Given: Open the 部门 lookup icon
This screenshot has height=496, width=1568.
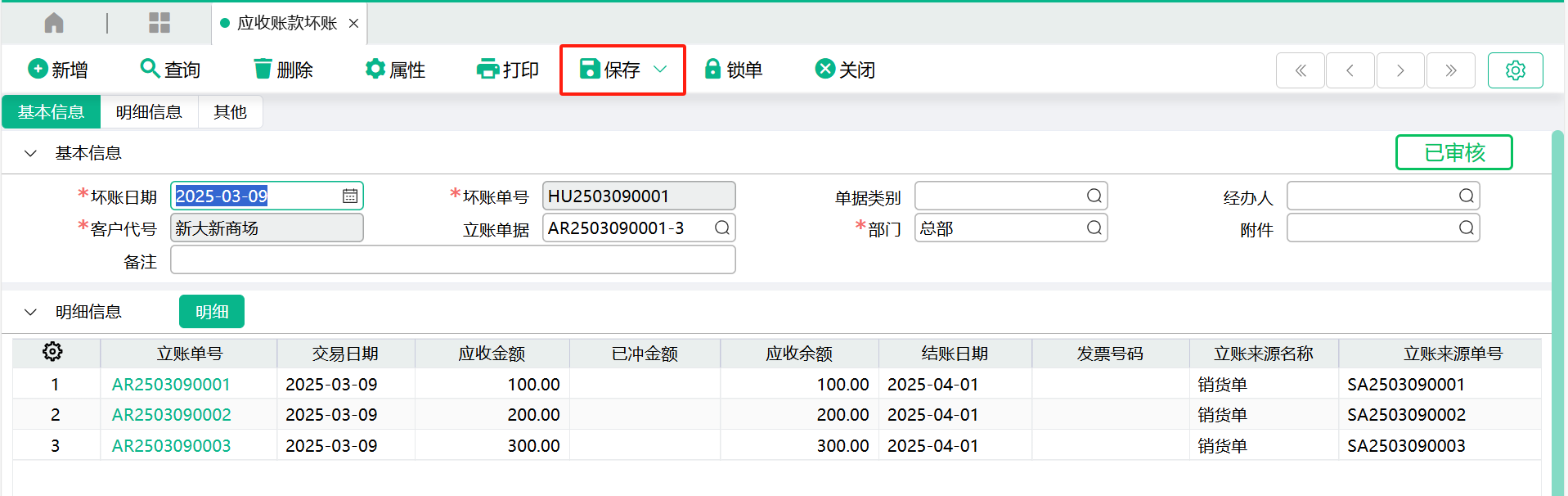Looking at the screenshot, I should 1094,228.
